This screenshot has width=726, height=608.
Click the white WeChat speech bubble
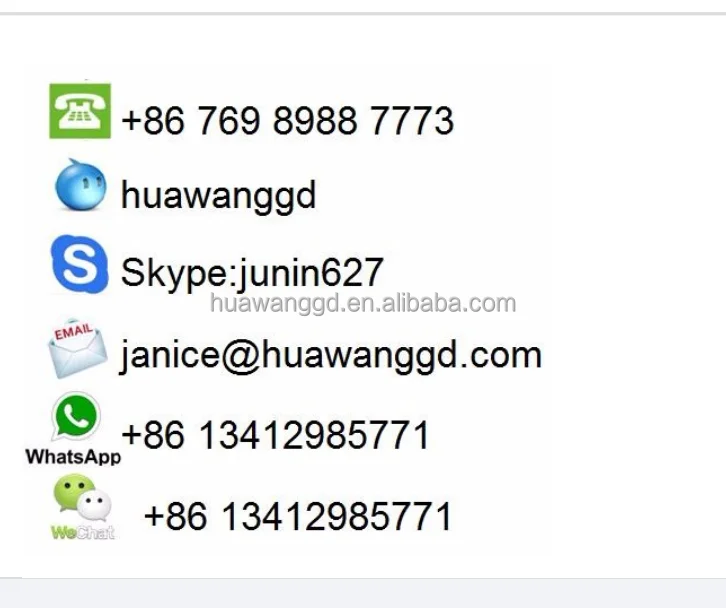pos(94,506)
